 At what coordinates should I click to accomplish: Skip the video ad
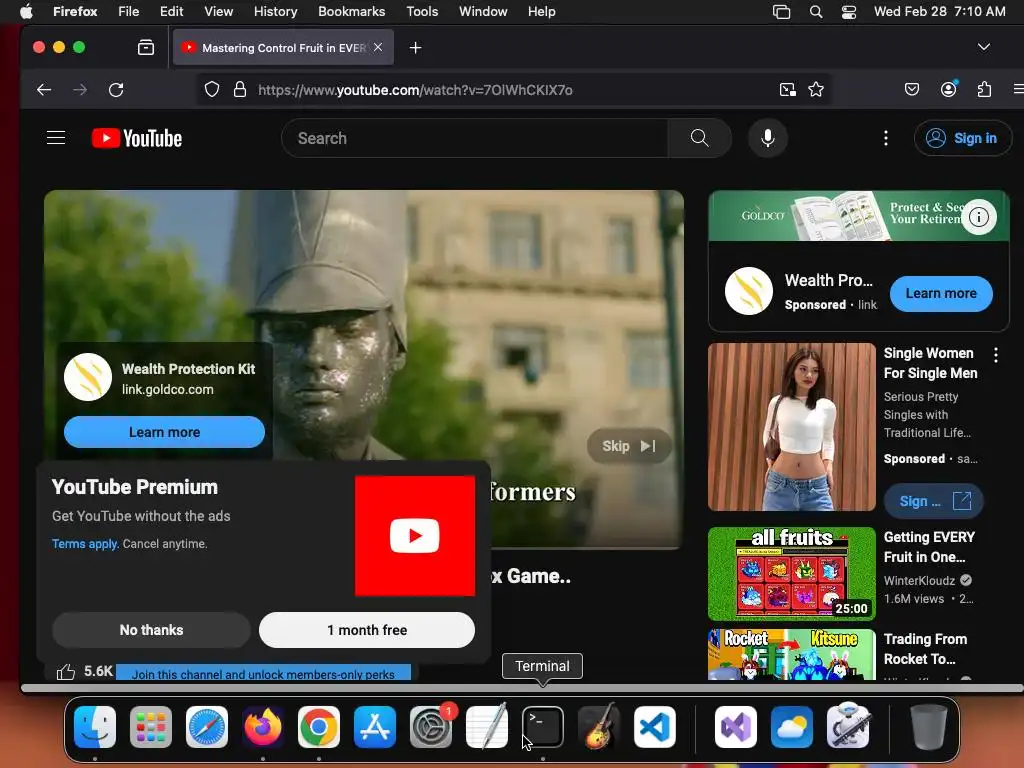tap(630, 446)
